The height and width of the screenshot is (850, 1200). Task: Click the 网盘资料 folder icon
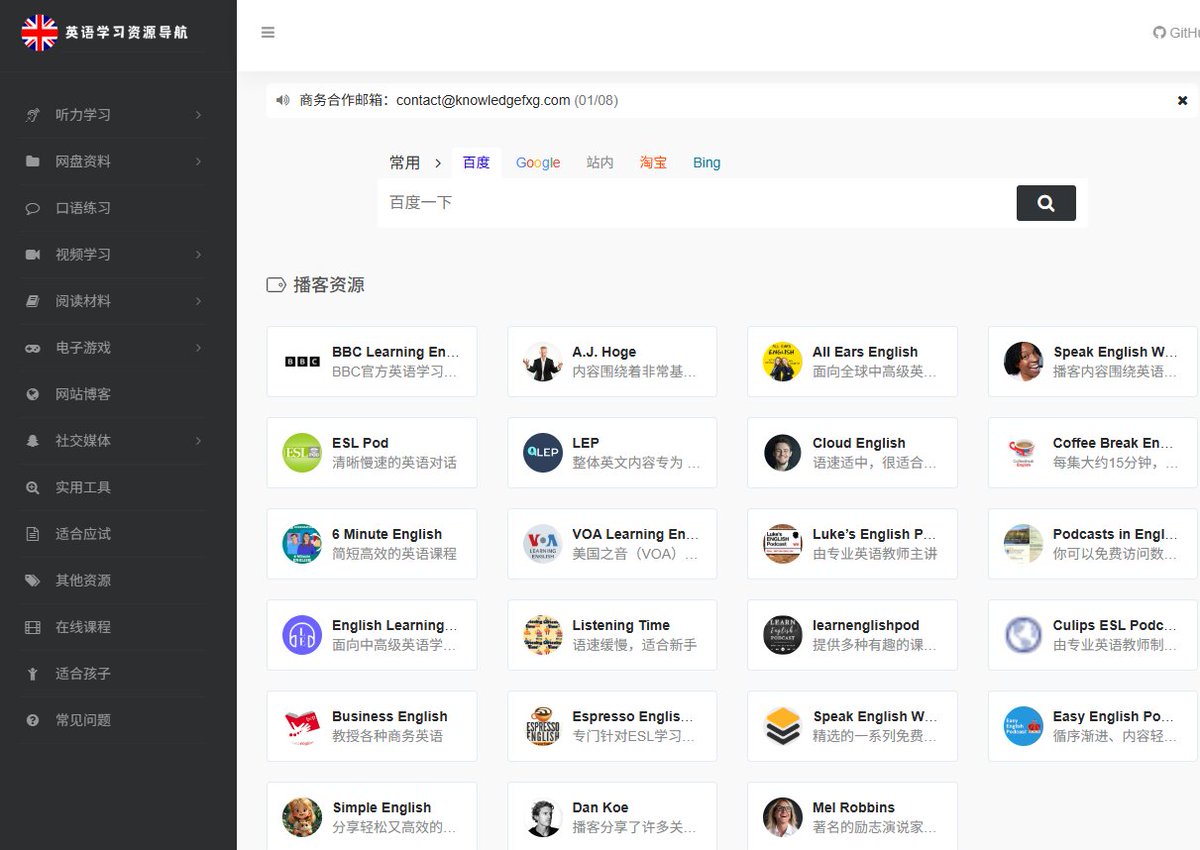click(33, 161)
